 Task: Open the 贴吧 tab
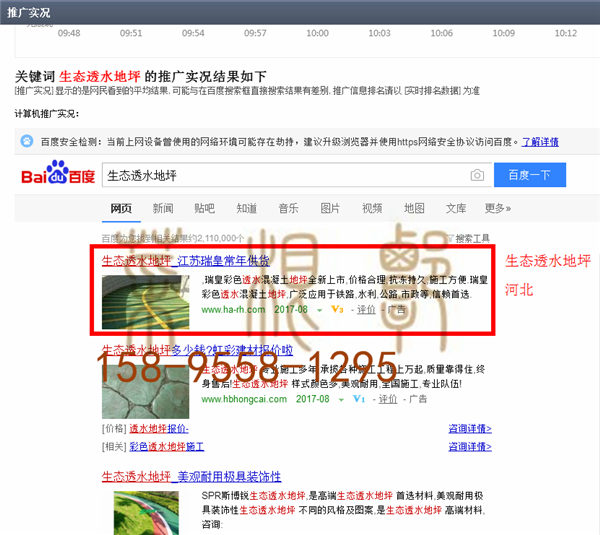(204, 208)
